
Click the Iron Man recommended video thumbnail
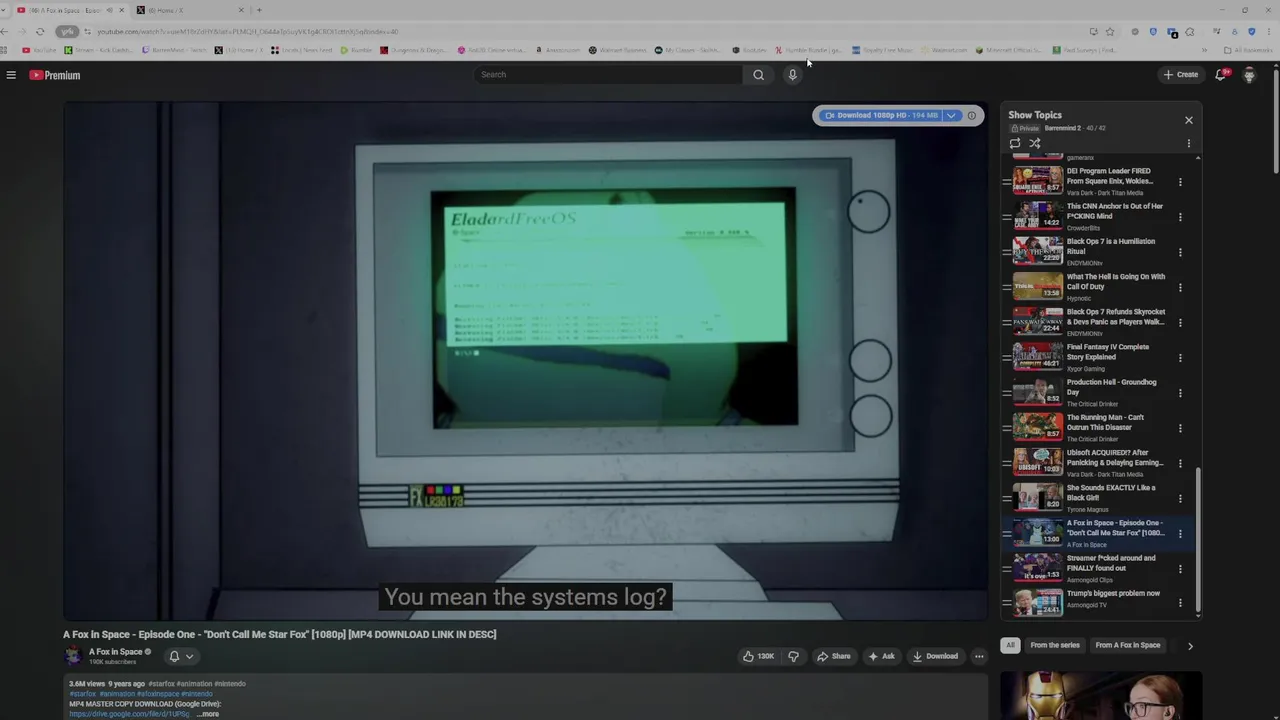pyautogui.click(x=1101, y=695)
